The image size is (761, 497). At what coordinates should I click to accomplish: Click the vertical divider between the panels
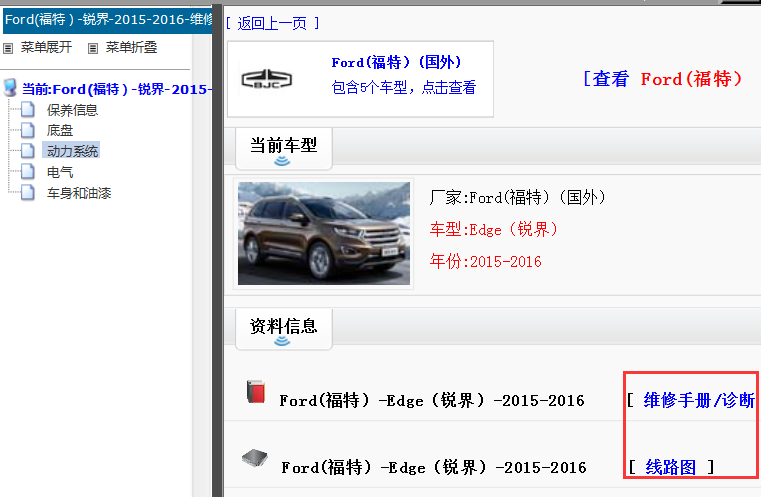point(217,250)
